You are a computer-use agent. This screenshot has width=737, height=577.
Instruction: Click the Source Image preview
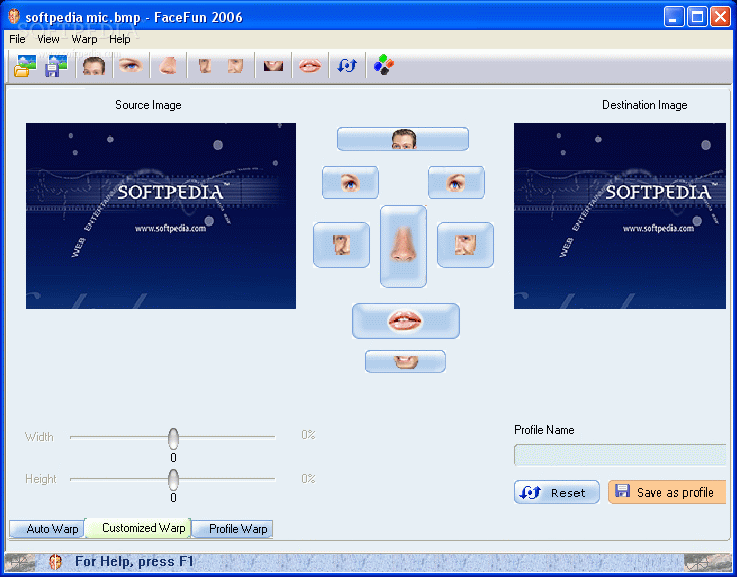161,216
